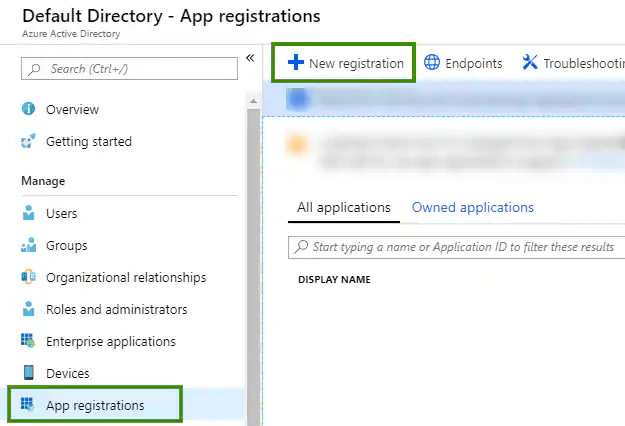Click the Enterprise applications grid icon
Image resolution: width=625 pixels, height=426 pixels.
28,341
